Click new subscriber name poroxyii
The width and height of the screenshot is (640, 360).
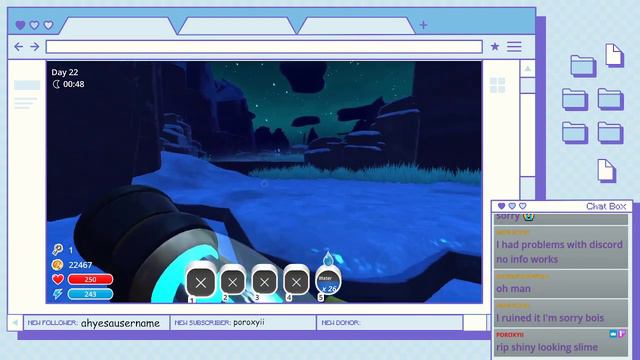(x=249, y=322)
